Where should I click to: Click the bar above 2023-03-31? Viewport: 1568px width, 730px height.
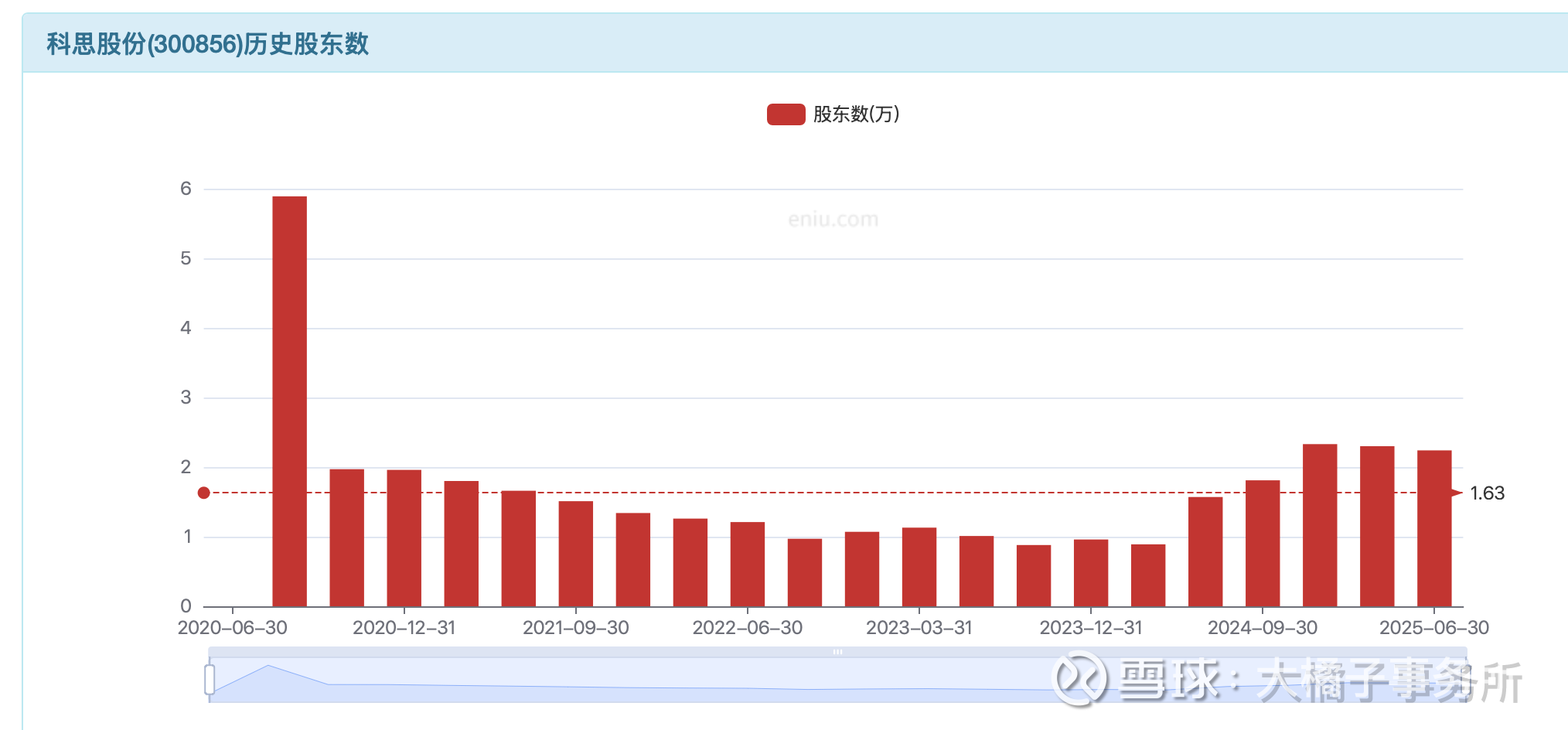919,567
